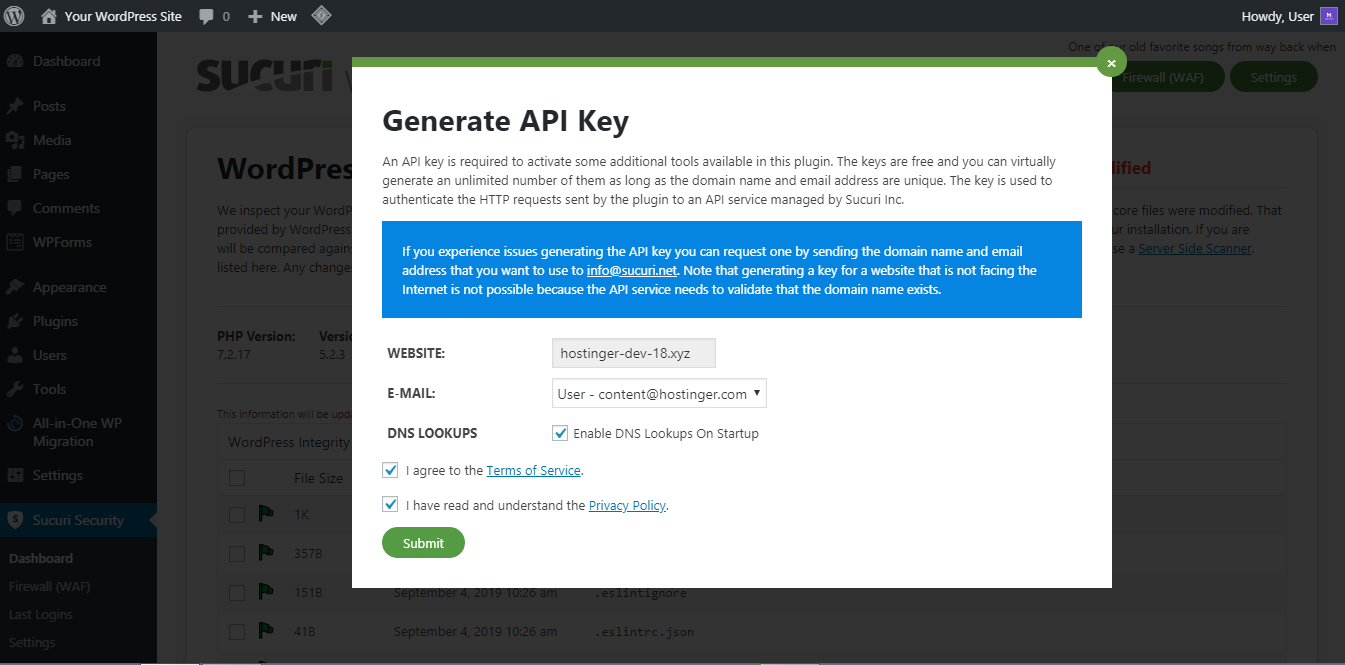Open the site home icon
1345x665 pixels.
tap(49, 16)
